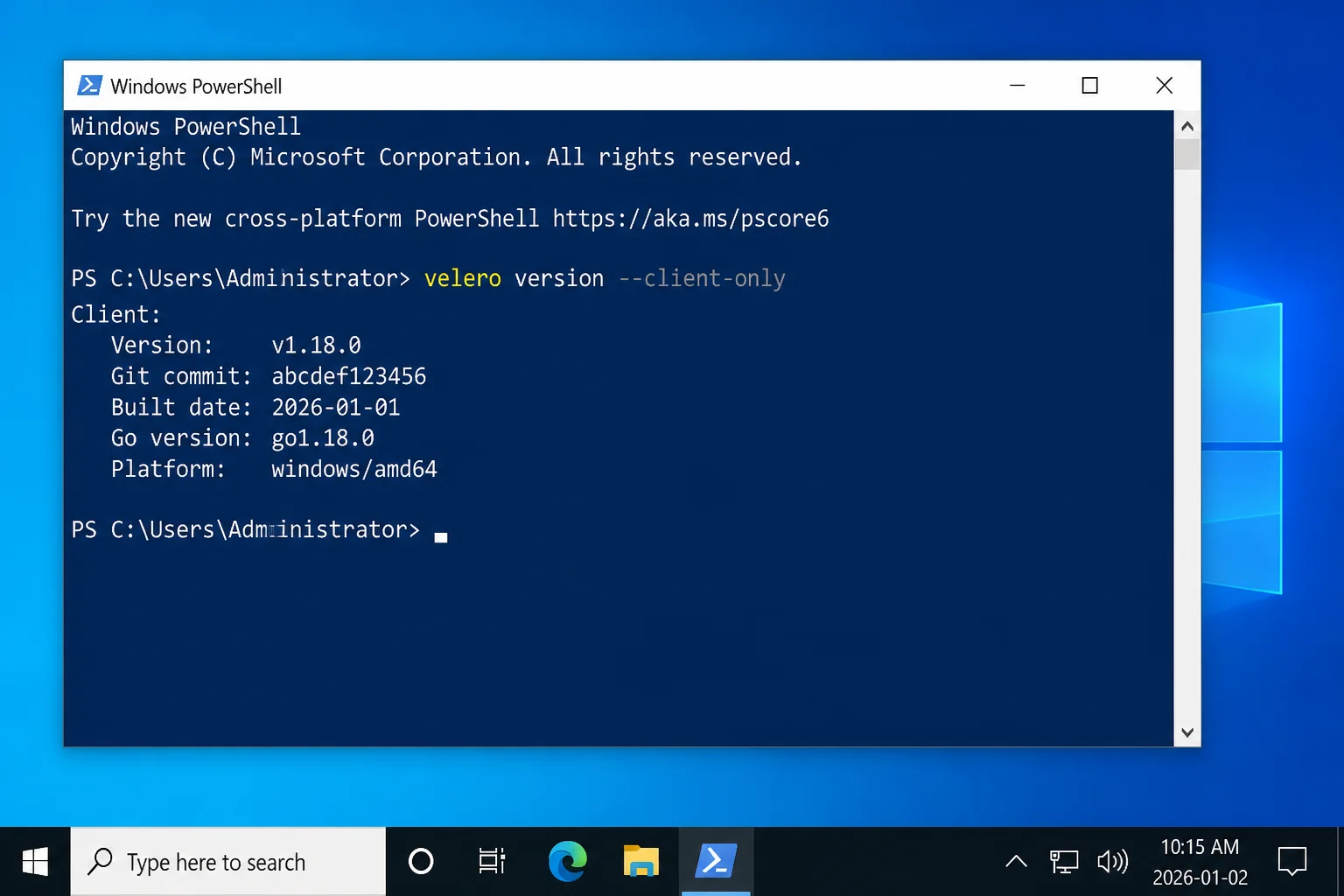Click the Copyright (C) Microsoft Corporation line

click(436, 157)
